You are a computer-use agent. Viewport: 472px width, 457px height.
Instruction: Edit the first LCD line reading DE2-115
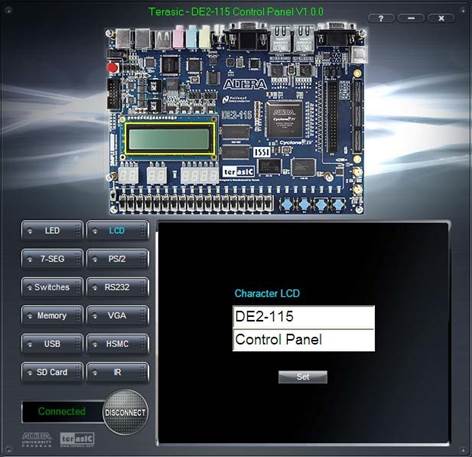coord(303,317)
